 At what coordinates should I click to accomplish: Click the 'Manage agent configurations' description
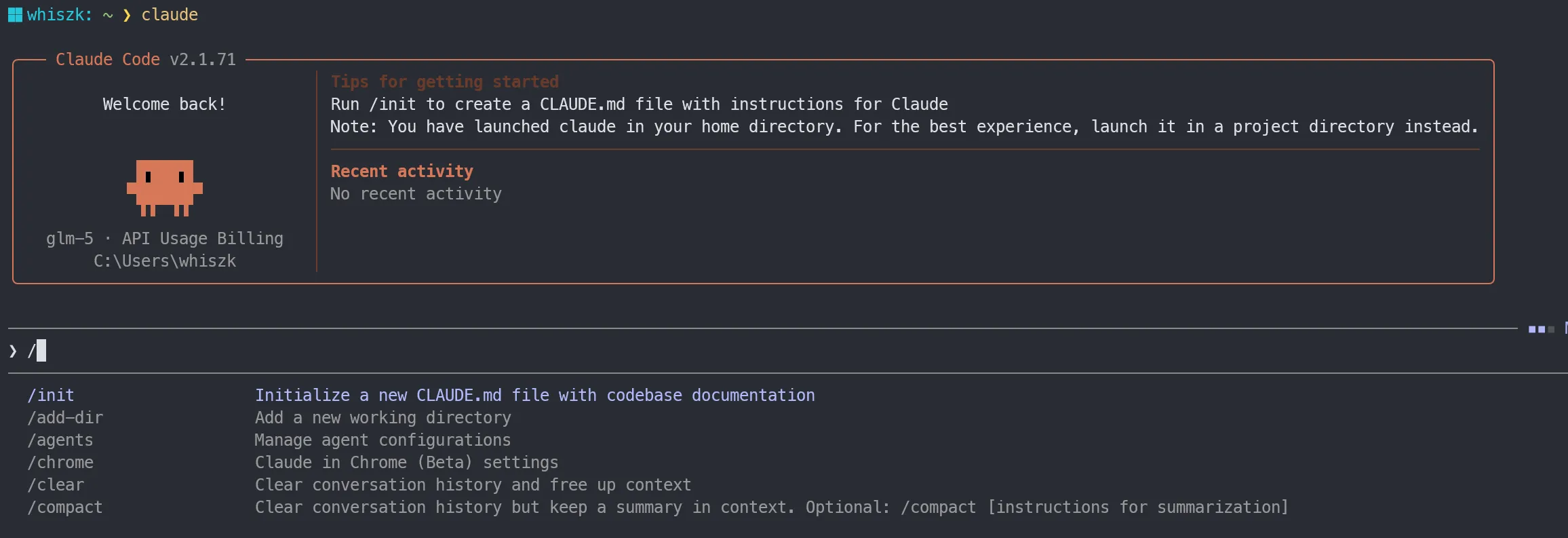[383, 440]
